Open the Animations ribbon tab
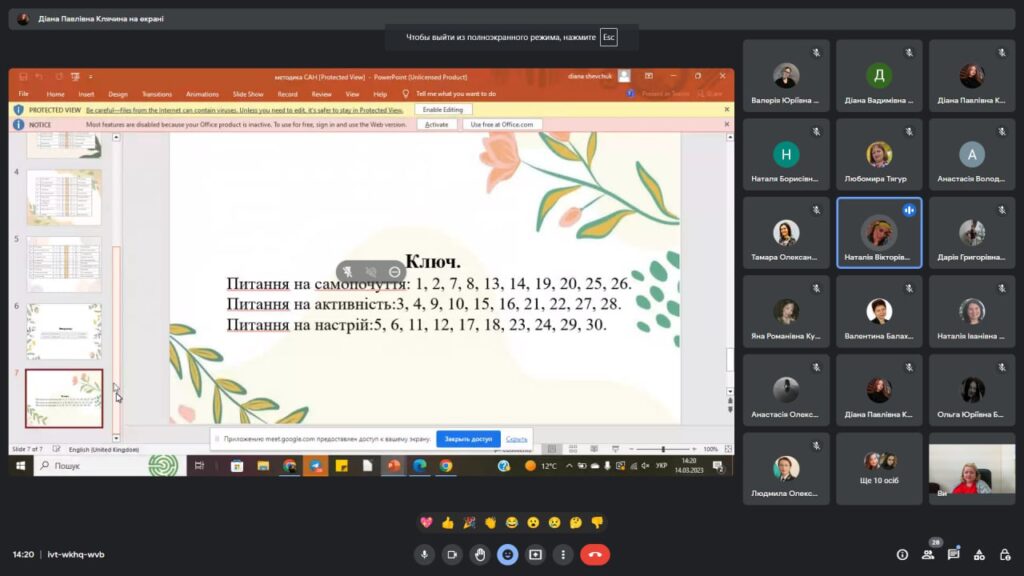The width and height of the screenshot is (1024, 576). click(x=202, y=94)
